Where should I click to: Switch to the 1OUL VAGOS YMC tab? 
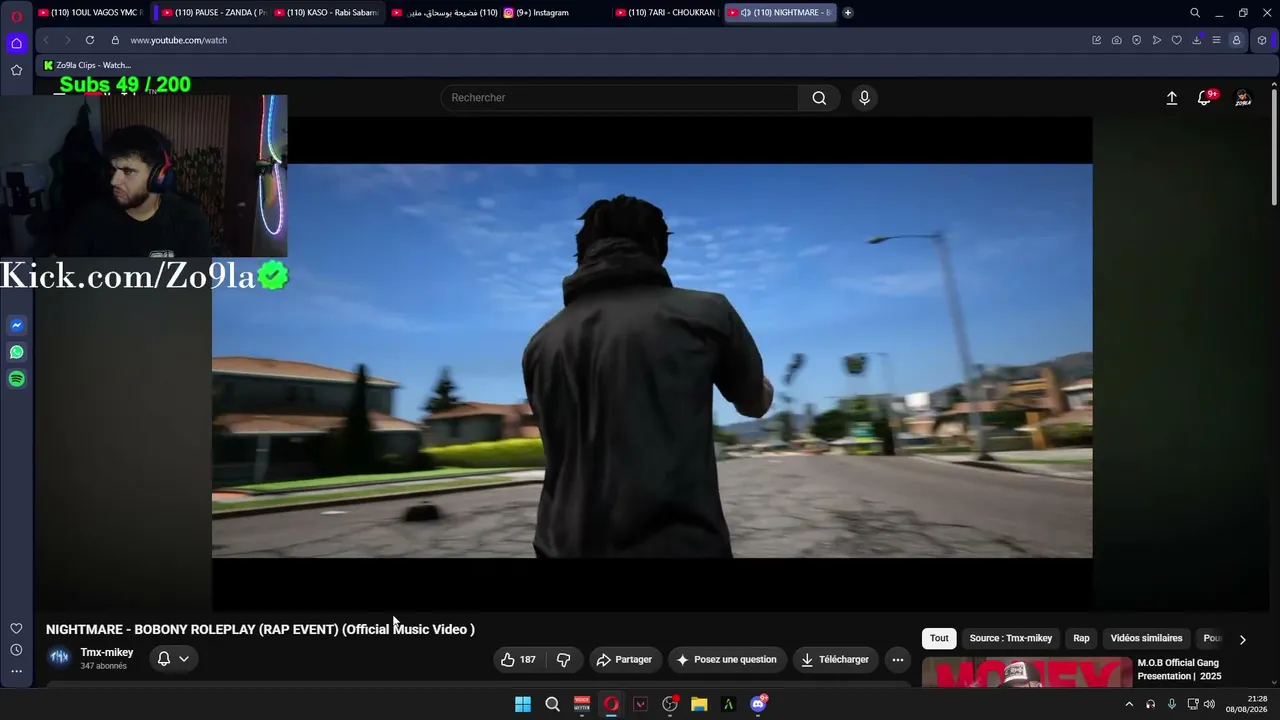[x=91, y=13]
